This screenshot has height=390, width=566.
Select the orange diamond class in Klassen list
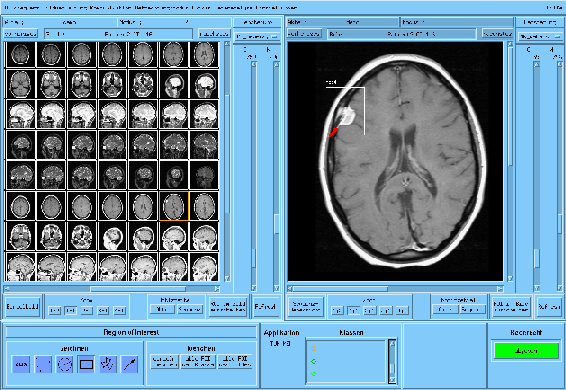coord(313,348)
